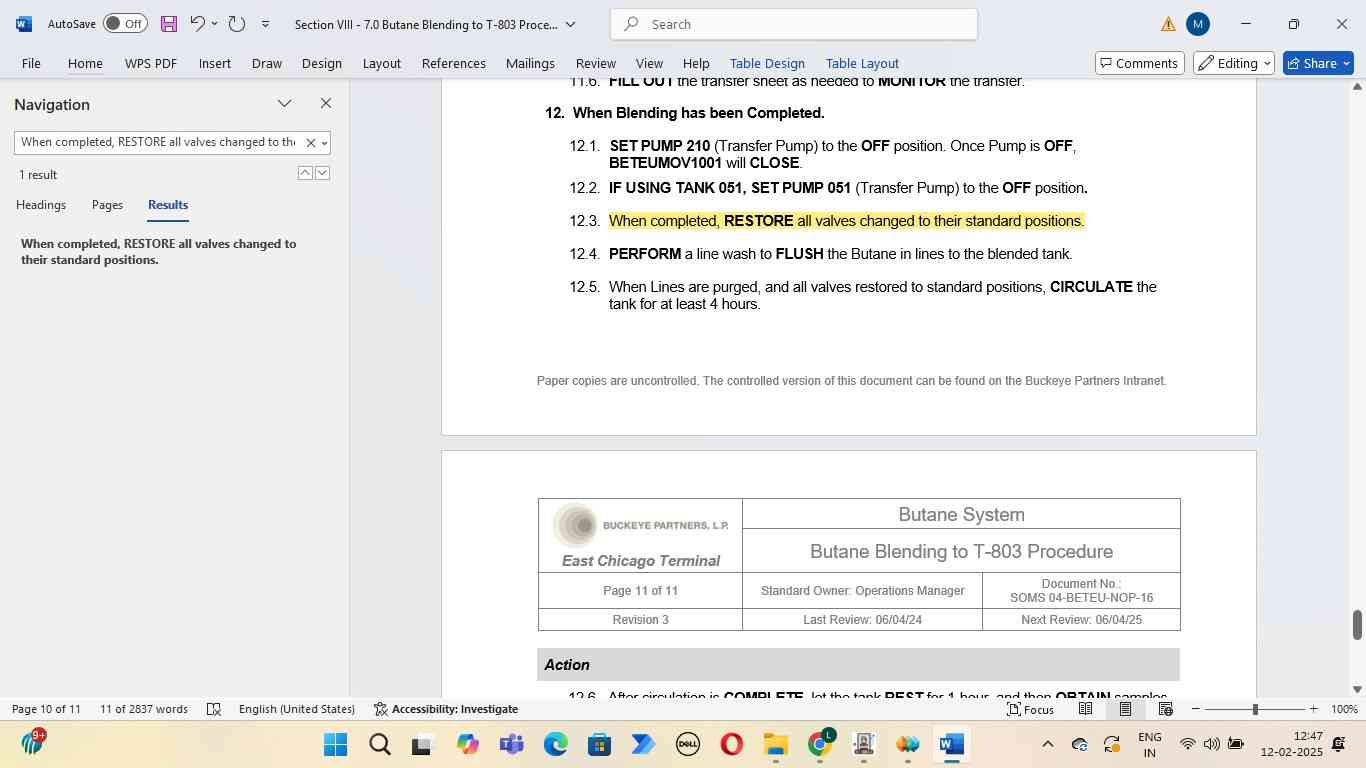
Task: Click the yellow warning alert icon
Action: (1168, 24)
